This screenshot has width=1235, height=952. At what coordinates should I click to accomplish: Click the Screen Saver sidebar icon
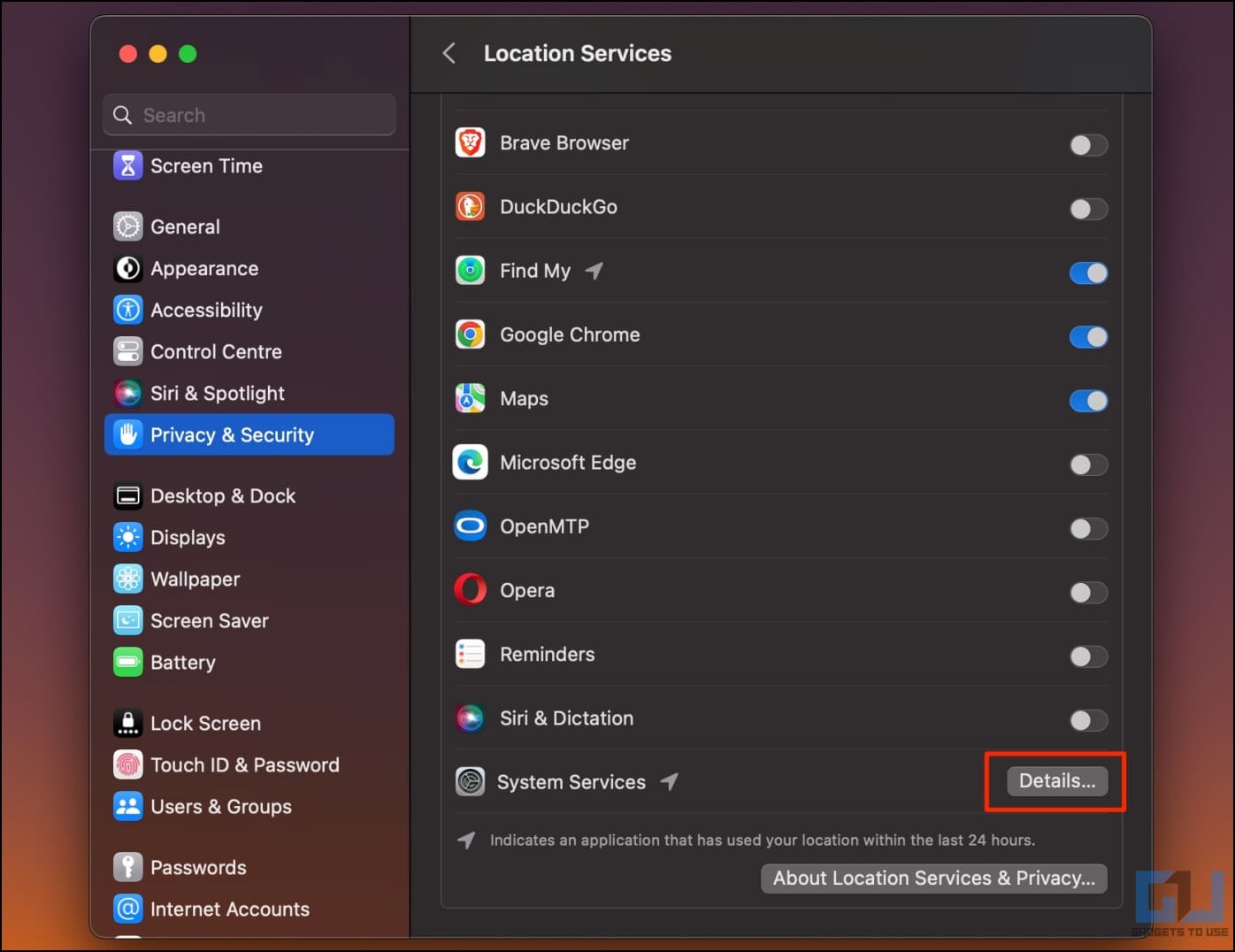[128, 620]
